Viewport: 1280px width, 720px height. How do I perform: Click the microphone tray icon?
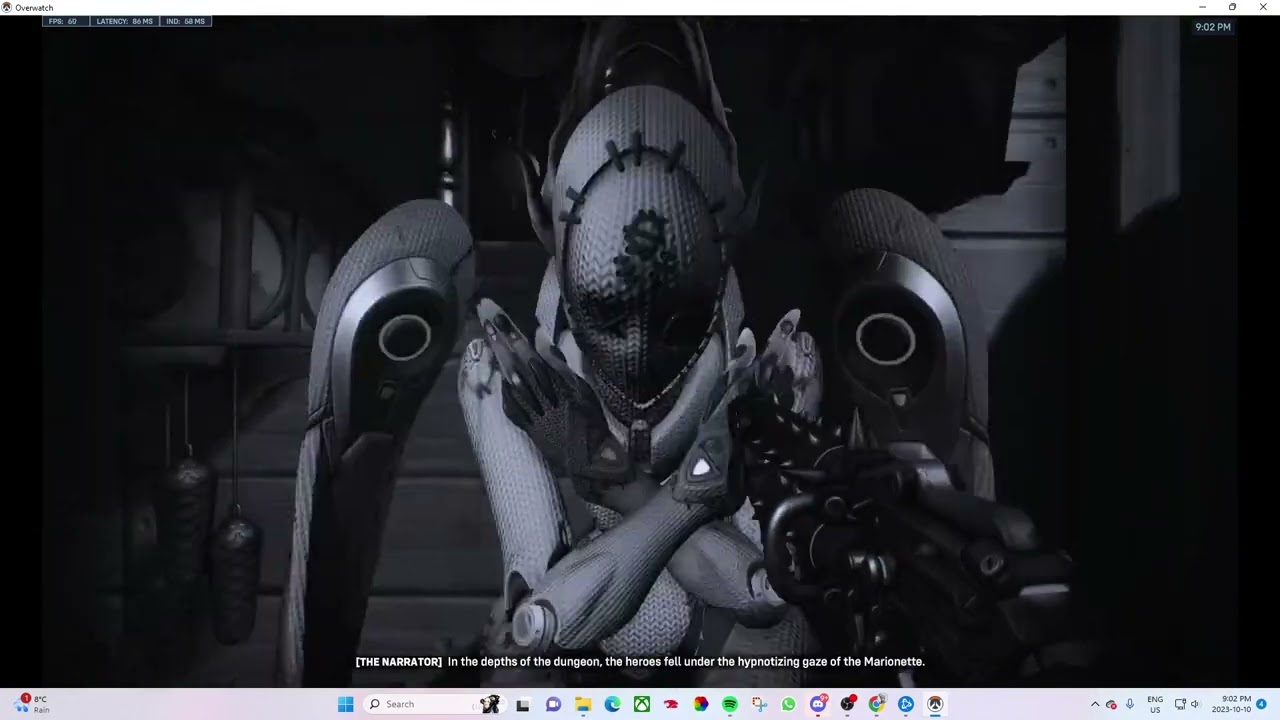[1130, 704]
